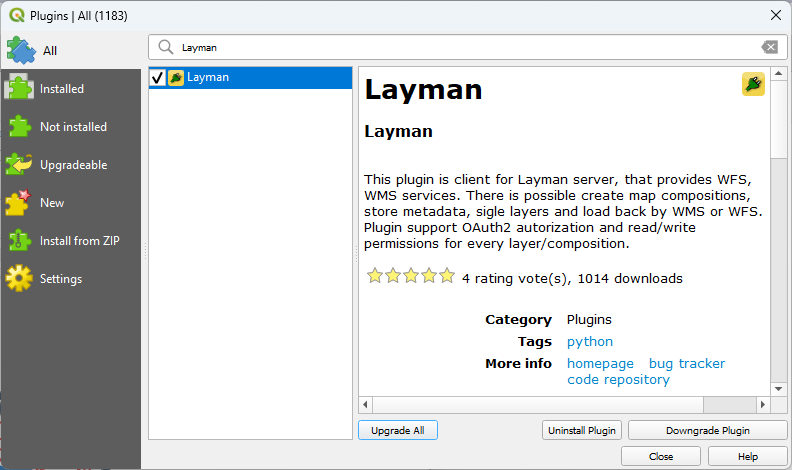Click the Upgrade All button
The height and width of the screenshot is (470, 792).
click(398, 431)
